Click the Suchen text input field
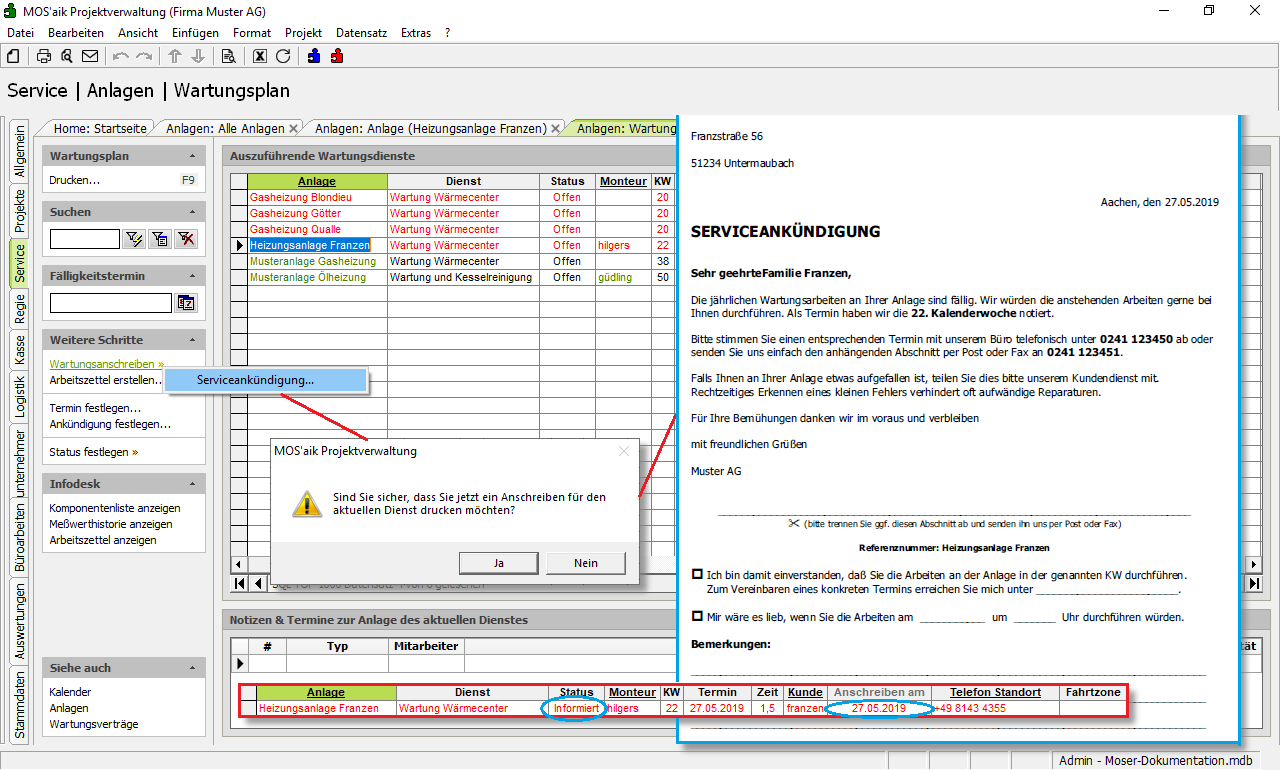Viewport: 1280px width, 770px height. [85, 239]
